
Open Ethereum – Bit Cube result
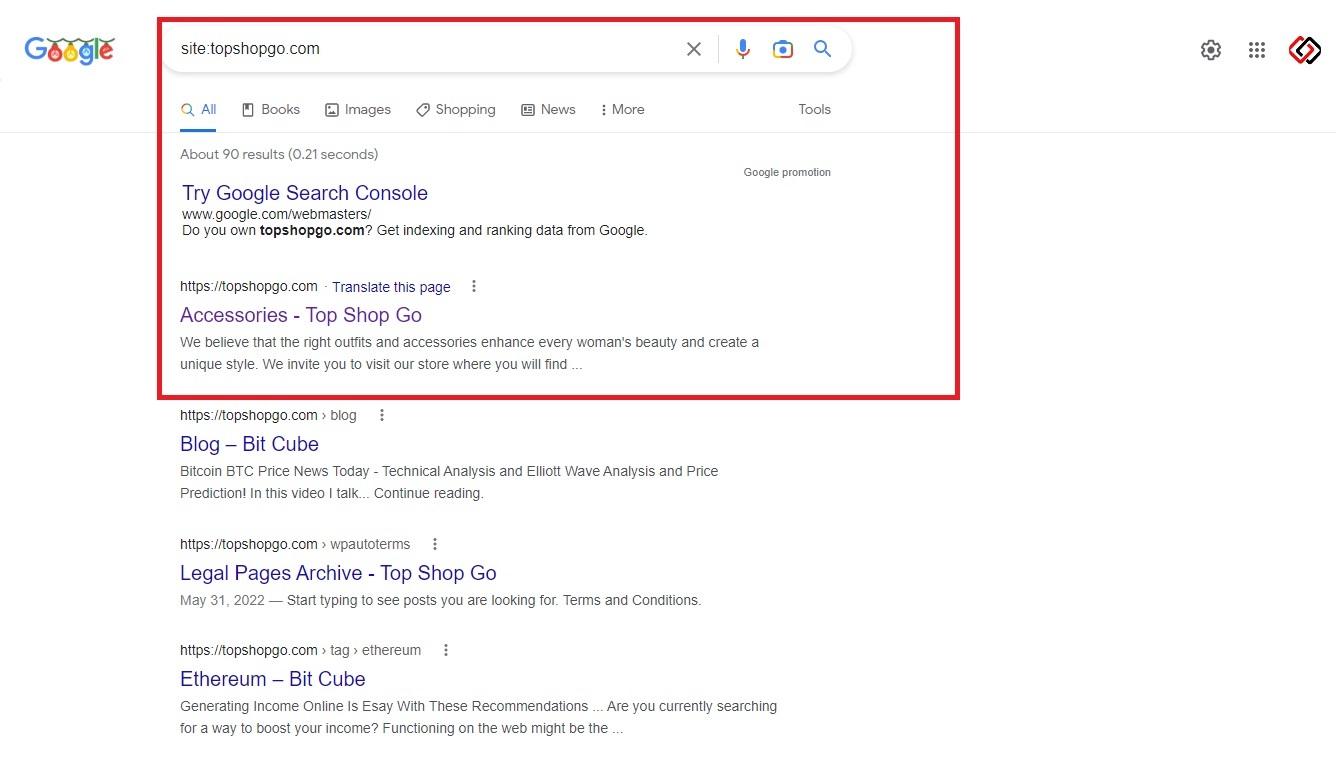pos(273,679)
